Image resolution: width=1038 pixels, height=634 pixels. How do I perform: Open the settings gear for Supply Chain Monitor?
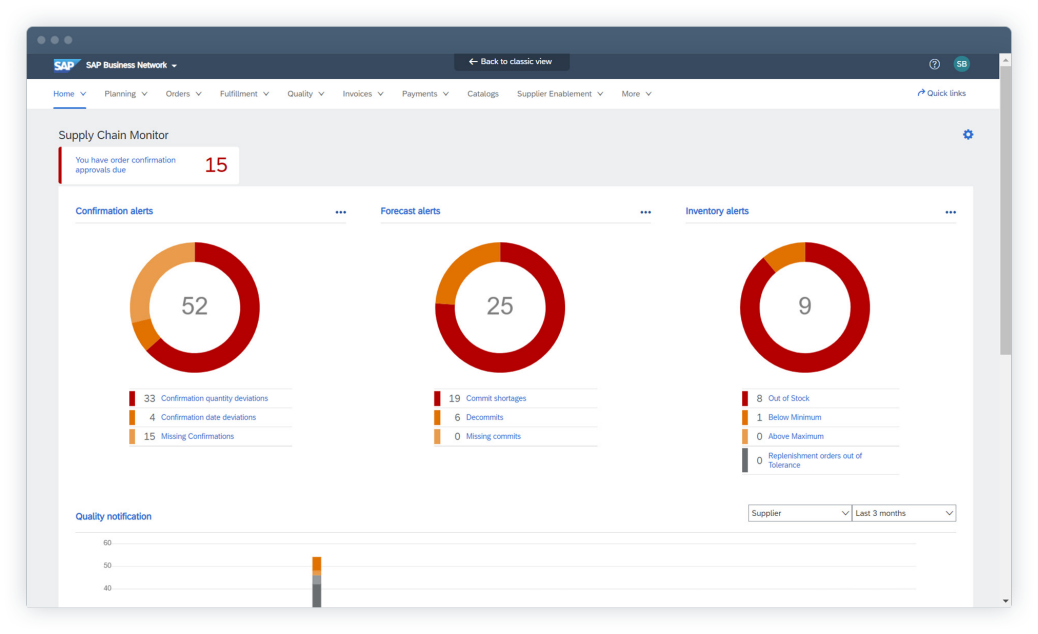tap(967, 135)
